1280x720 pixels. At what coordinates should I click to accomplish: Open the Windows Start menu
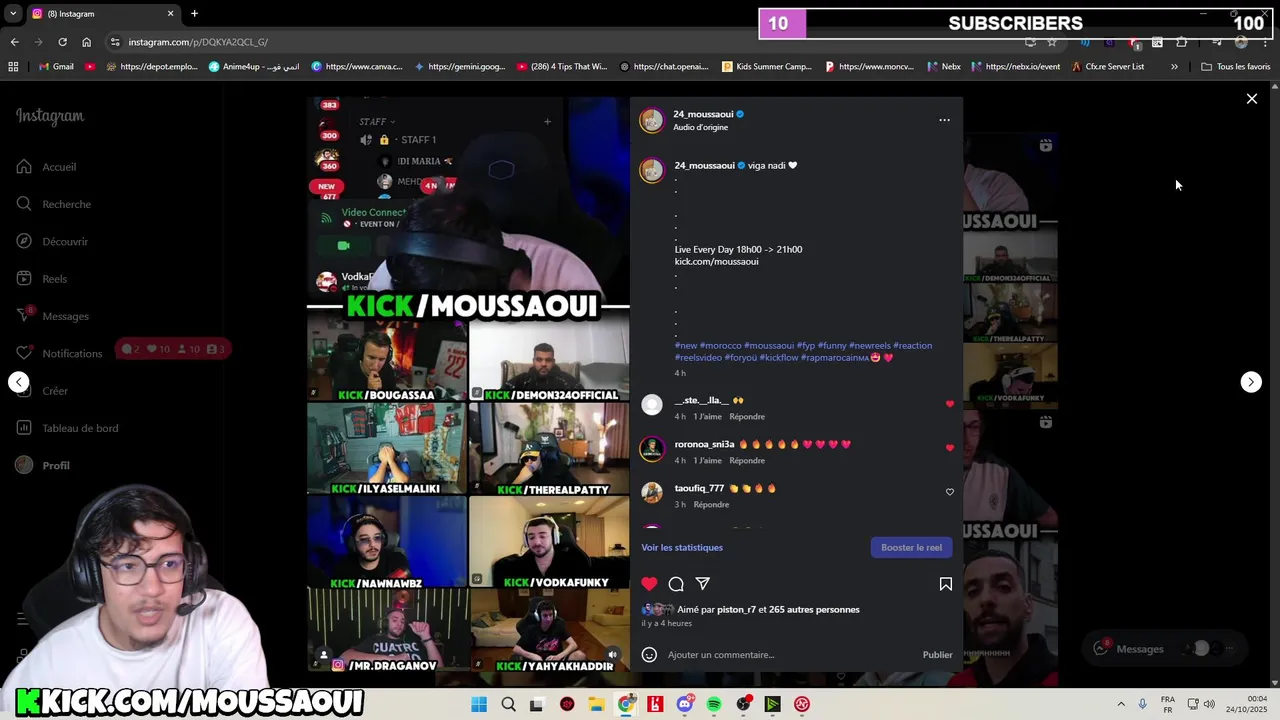pos(479,705)
